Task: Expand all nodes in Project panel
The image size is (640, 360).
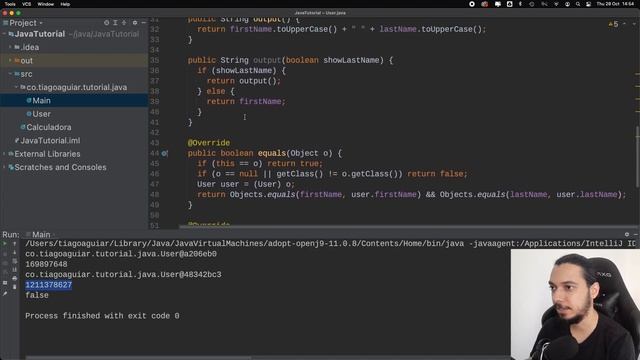Action: click(116, 23)
